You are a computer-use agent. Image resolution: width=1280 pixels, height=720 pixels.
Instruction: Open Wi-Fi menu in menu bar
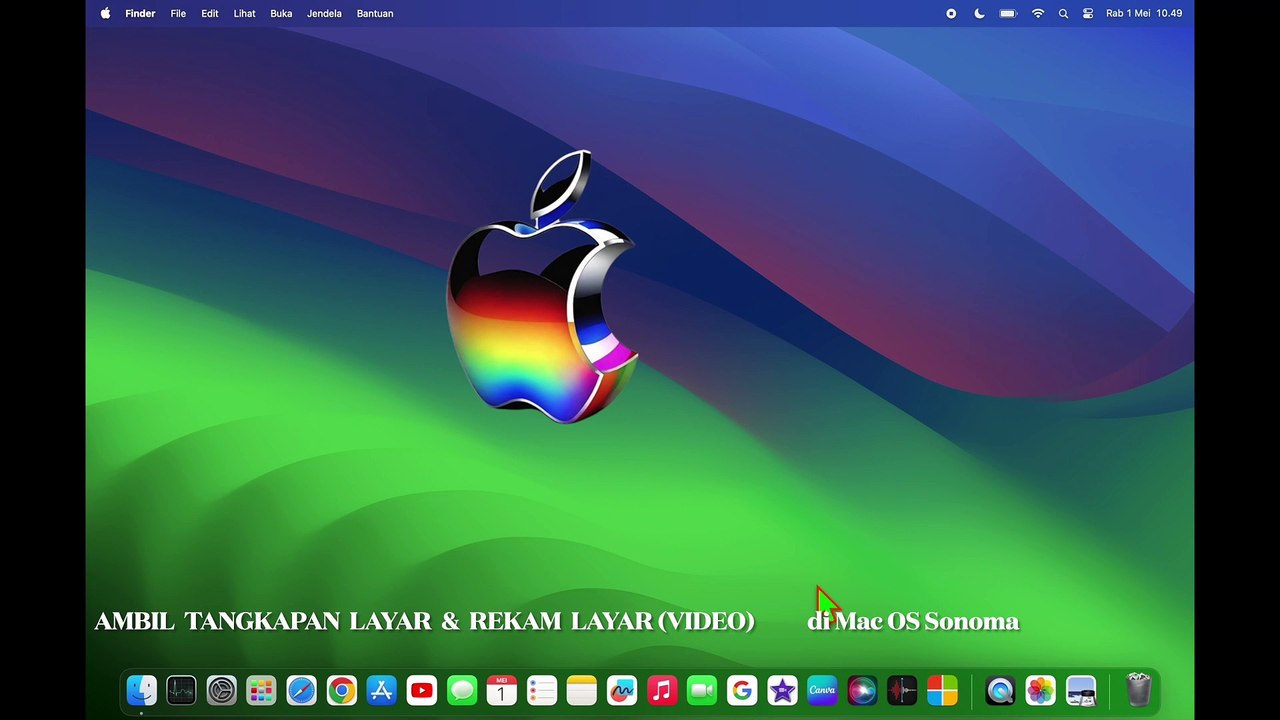click(x=1038, y=13)
